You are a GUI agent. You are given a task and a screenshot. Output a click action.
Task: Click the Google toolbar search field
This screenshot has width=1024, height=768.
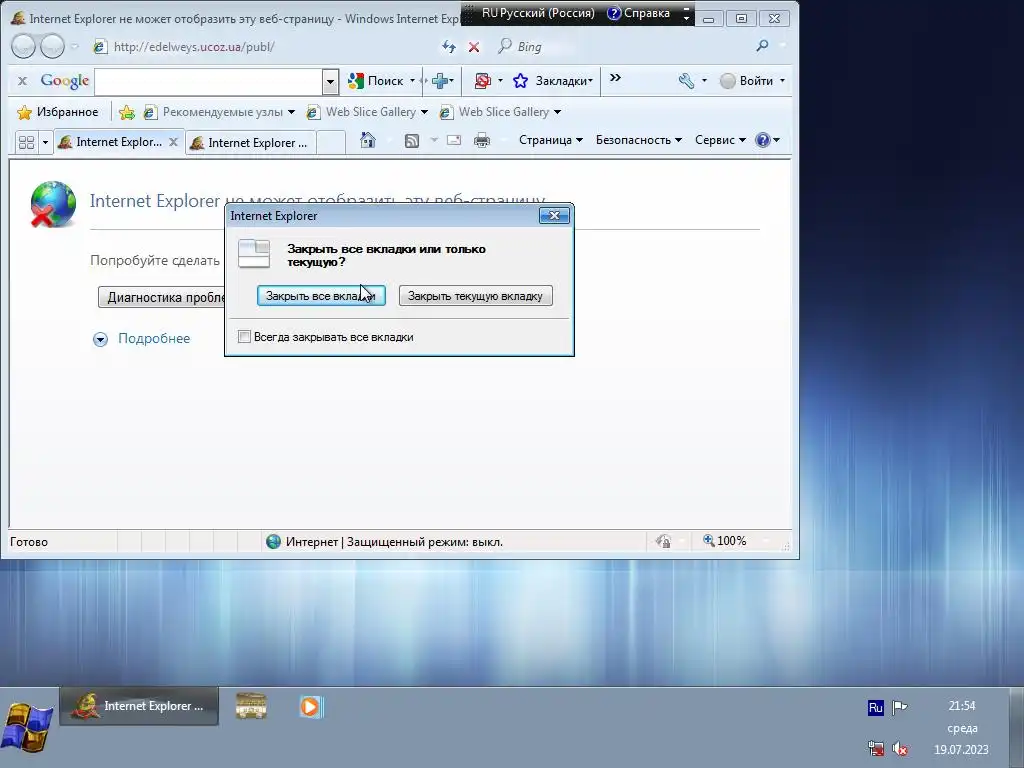[x=209, y=82]
